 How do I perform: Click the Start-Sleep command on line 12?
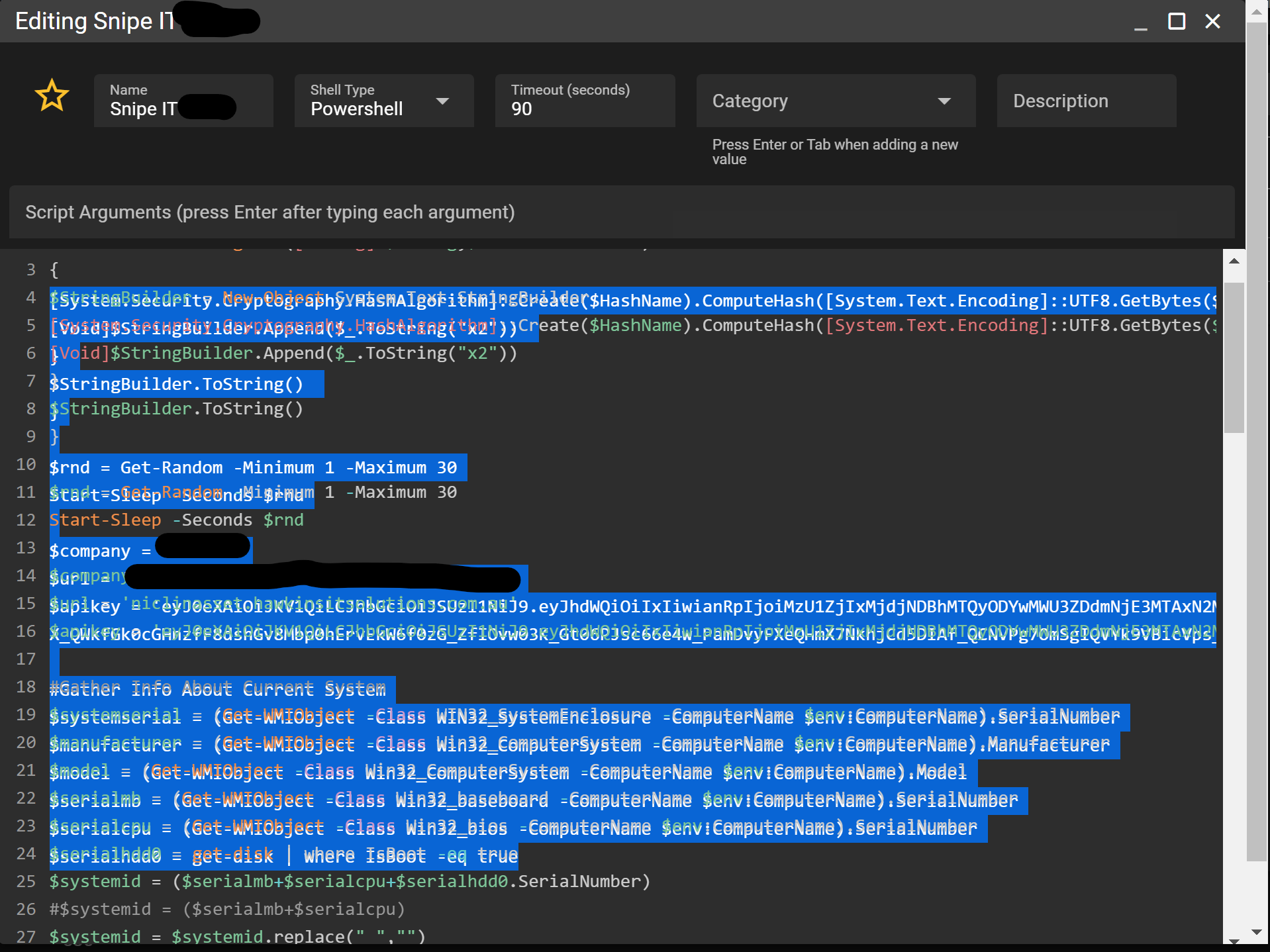pyautogui.click(x=106, y=520)
